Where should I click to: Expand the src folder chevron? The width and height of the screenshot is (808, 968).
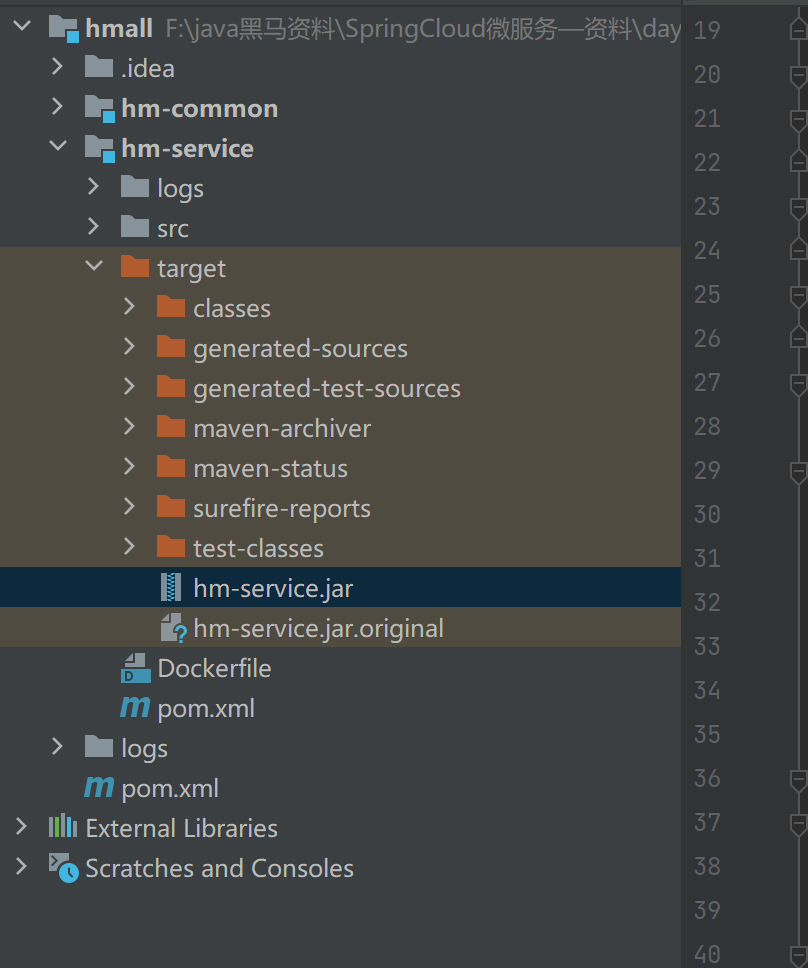[93, 226]
